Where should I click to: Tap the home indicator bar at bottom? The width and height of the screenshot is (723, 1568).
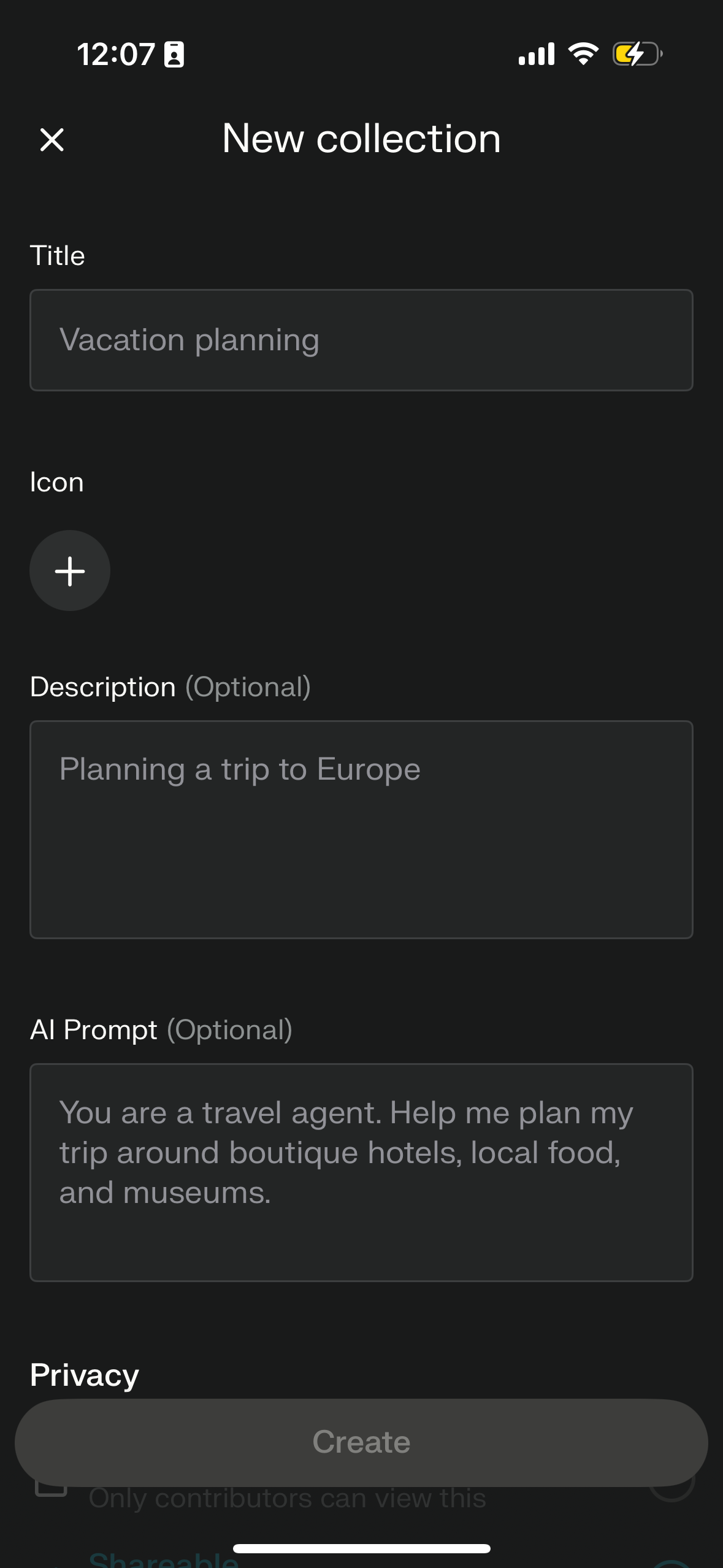(361, 1548)
